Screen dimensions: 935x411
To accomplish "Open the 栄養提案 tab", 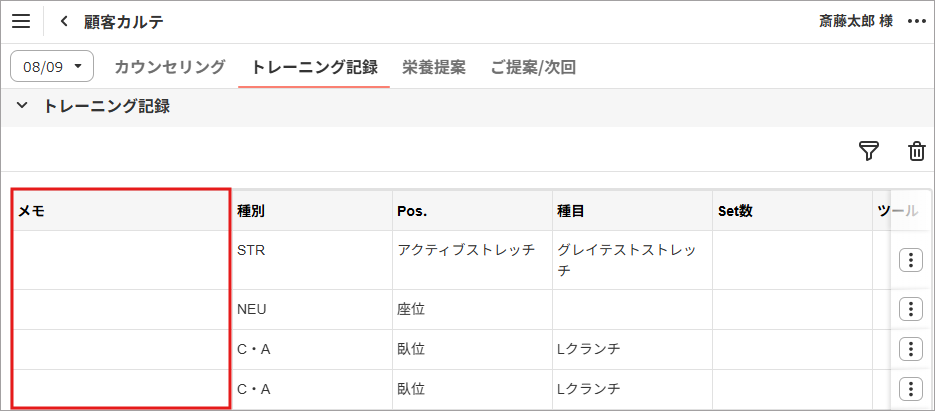I will coord(434,67).
